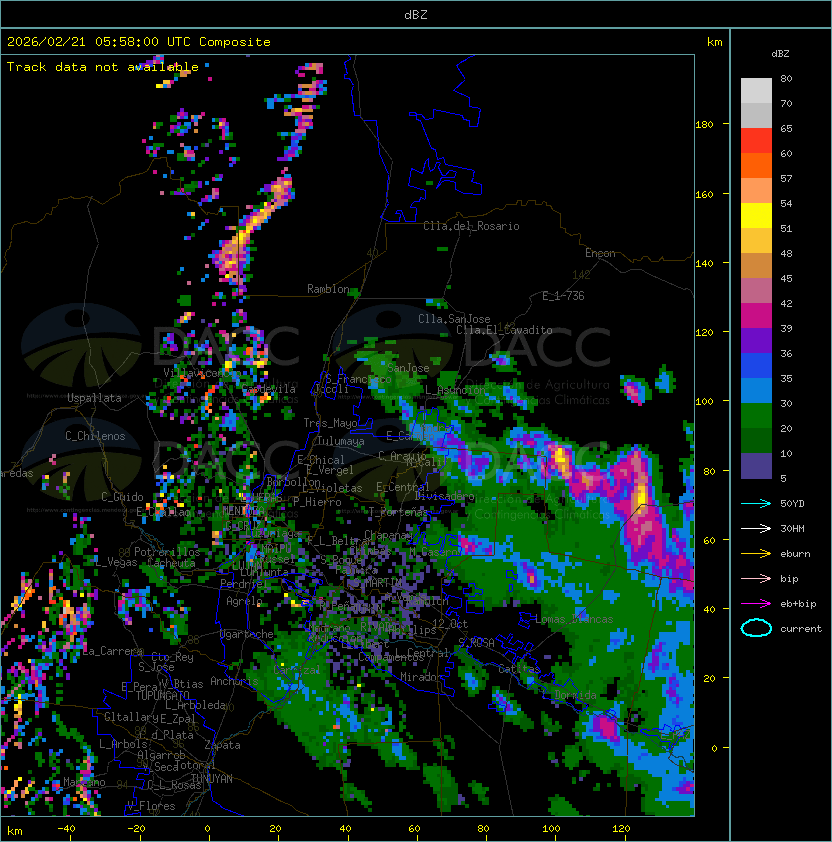Click the 'eburn' legend label
The height and width of the screenshot is (842, 832).
point(795,554)
